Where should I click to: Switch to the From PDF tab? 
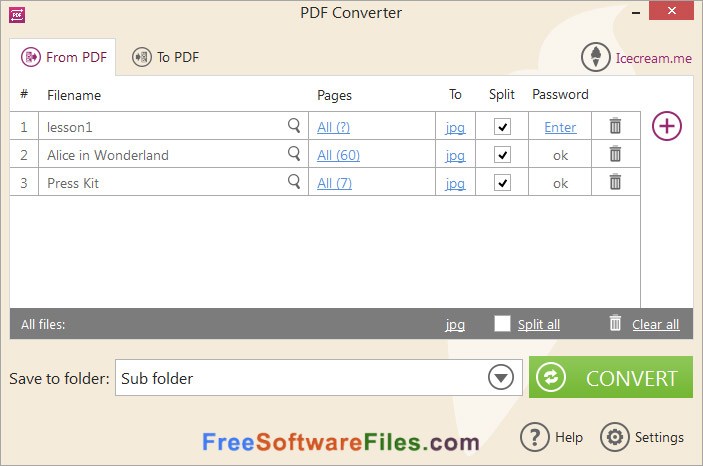coord(63,57)
